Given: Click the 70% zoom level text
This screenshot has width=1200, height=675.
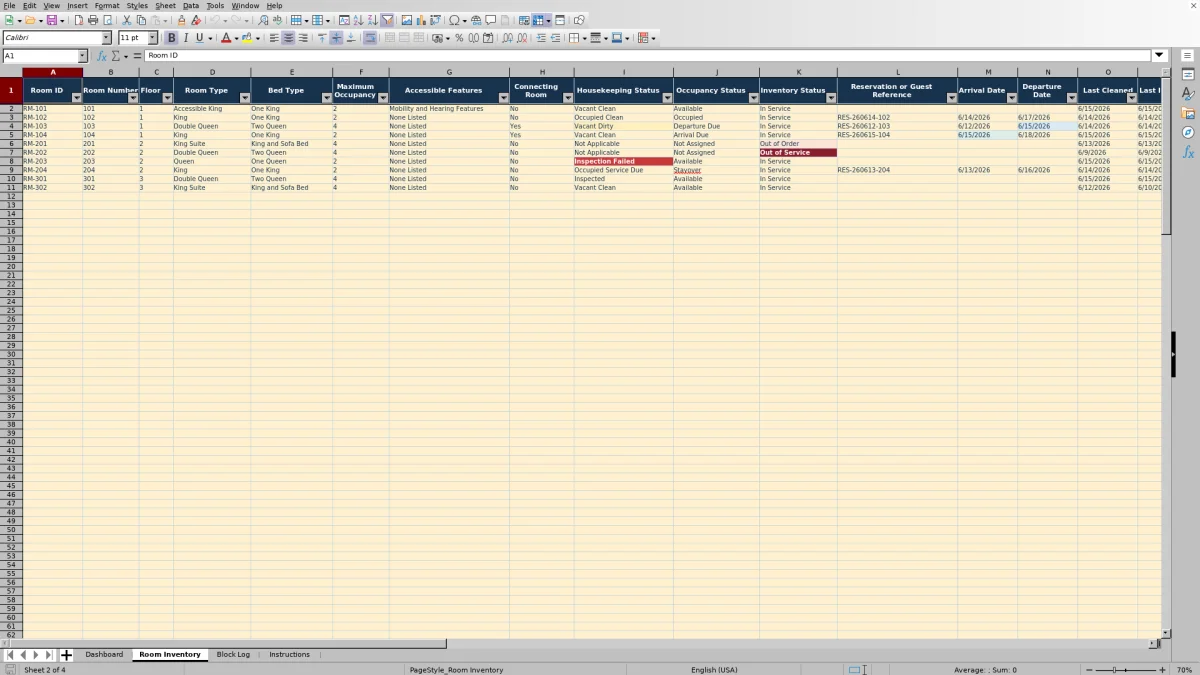Looking at the screenshot, I should pyautogui.click(x=1184, y=670).
